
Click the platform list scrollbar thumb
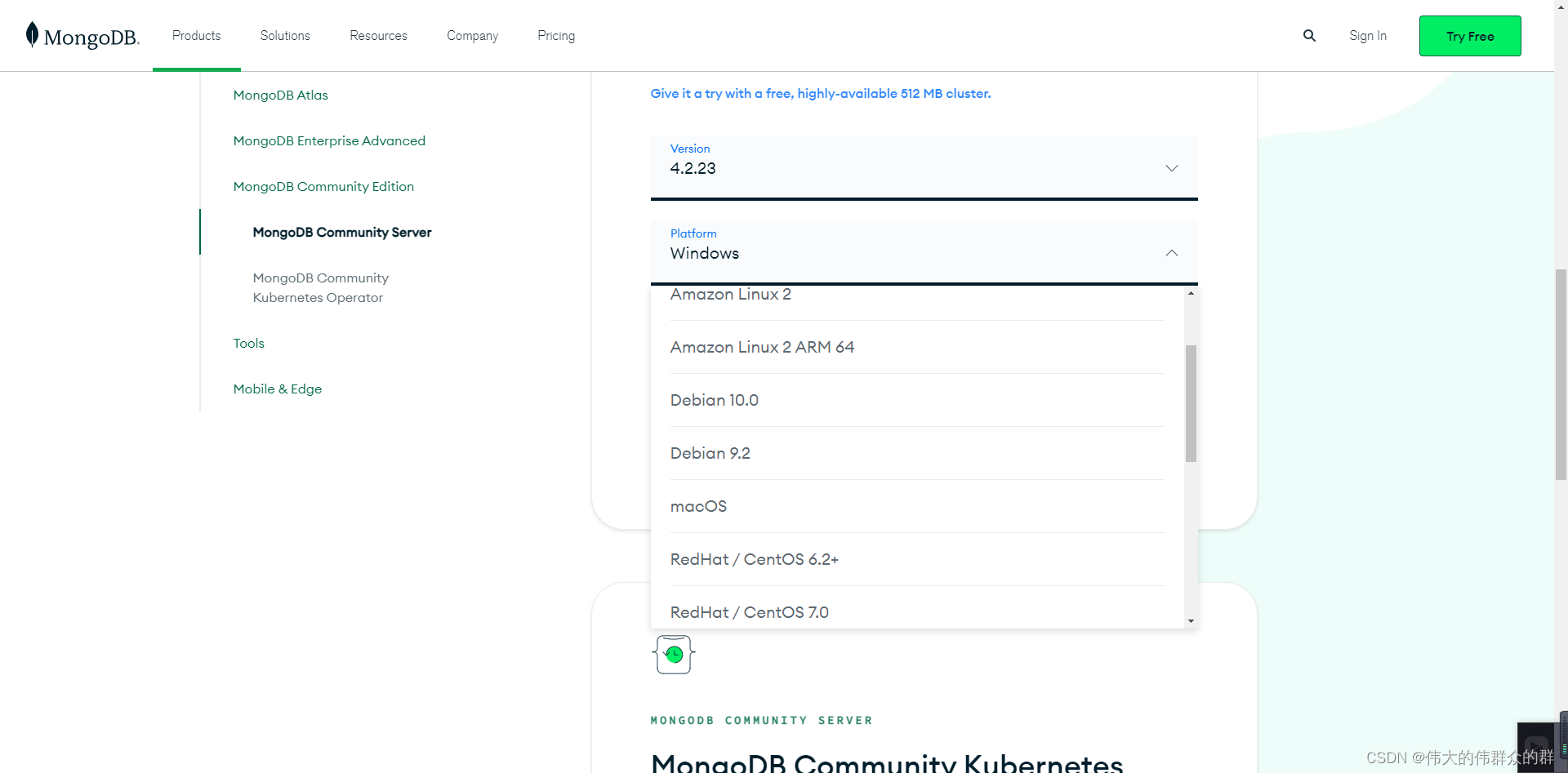[x=1191, y=403]
